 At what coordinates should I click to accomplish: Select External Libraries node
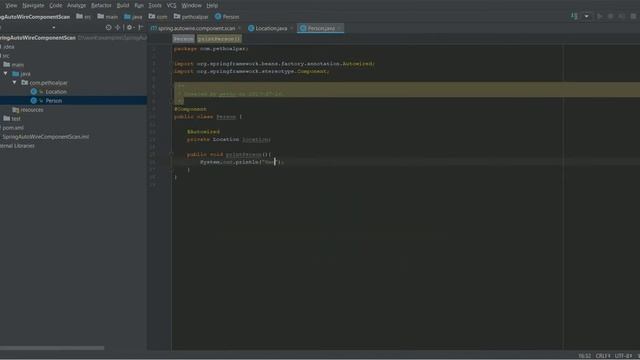pos(18,145)
